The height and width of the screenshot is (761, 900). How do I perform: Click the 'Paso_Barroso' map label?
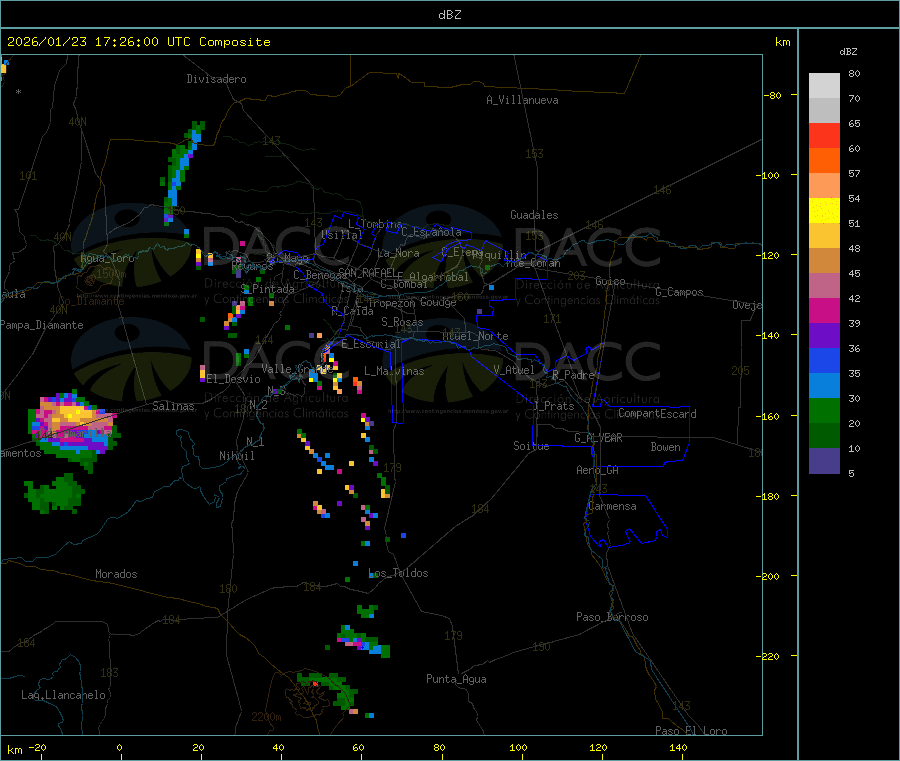point(612,617)
